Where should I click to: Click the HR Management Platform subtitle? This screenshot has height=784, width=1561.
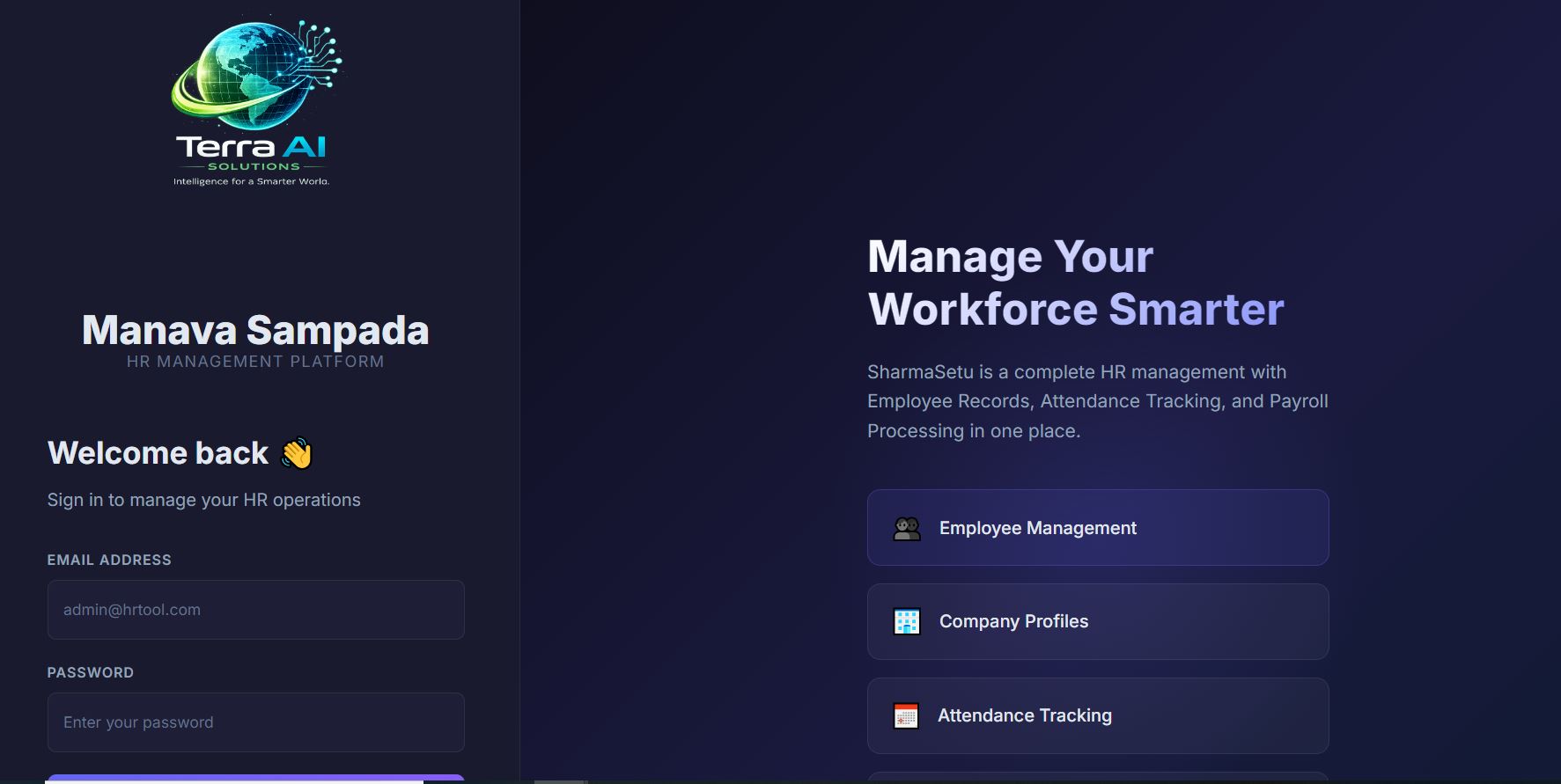tap(255, 362)
